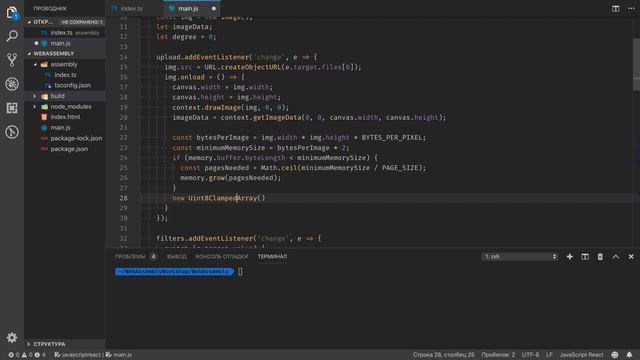Click the Uint8ClampedArray code on line 28
Image resolution: width=640 pixels, height=360 pixels.
pos(222,198)
